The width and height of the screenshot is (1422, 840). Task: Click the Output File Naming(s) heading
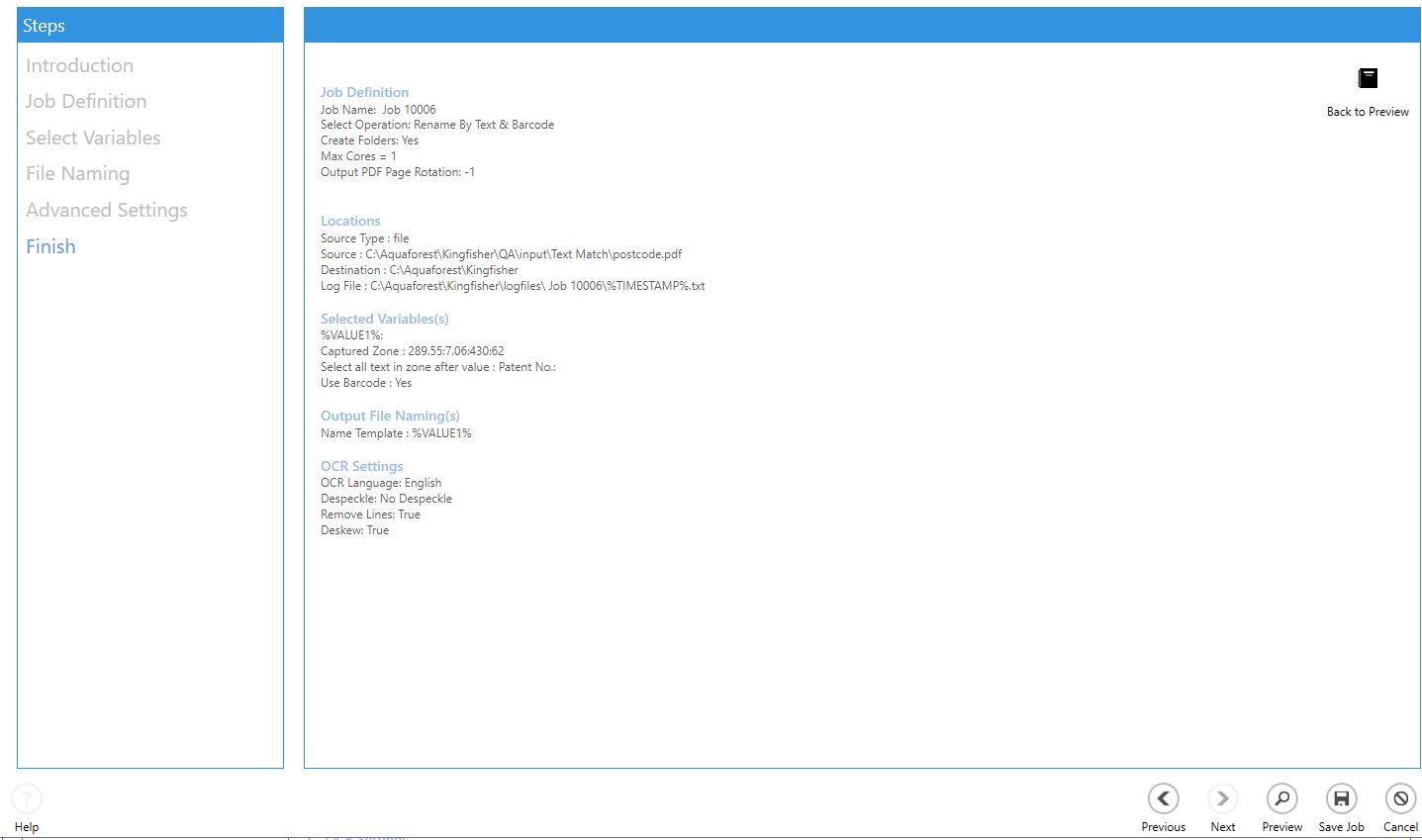tap(390, 416)
